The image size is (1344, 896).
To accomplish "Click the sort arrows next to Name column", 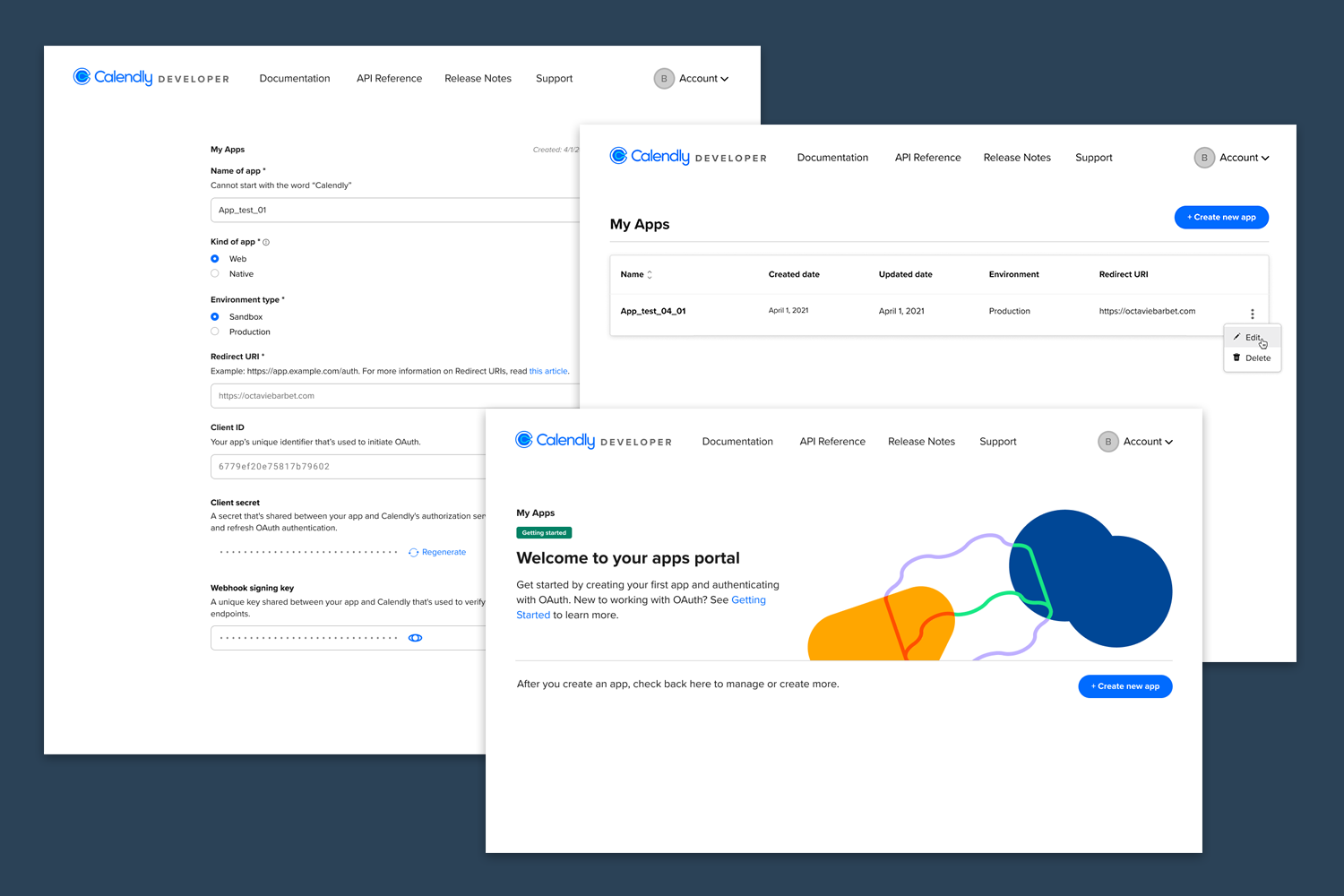I will (x=650, y=275).
